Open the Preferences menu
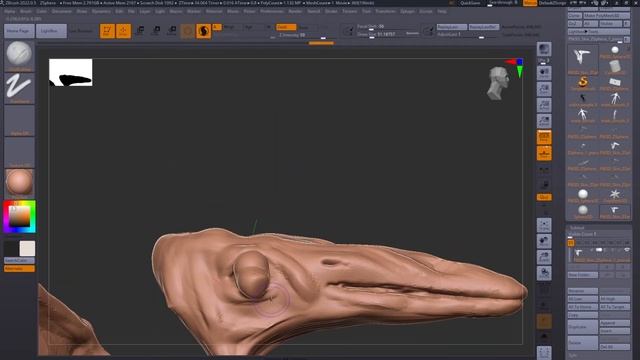640x360 pixels. (x=272, y=11)
